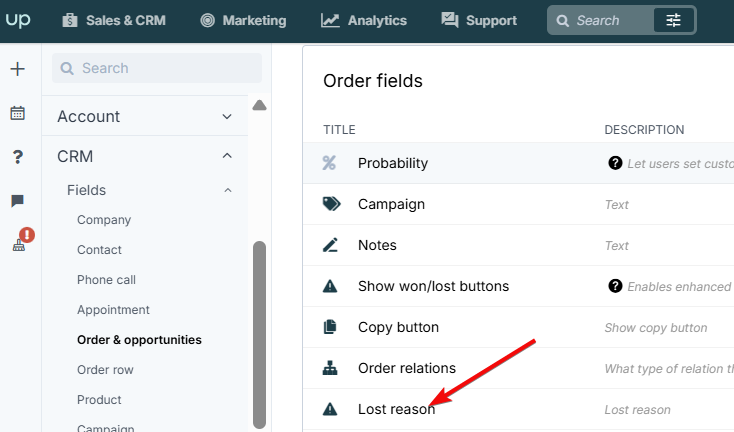Open the Show won/lost buttons row
This screenshot has height=432, width=734.
click(x=518, y=286)
